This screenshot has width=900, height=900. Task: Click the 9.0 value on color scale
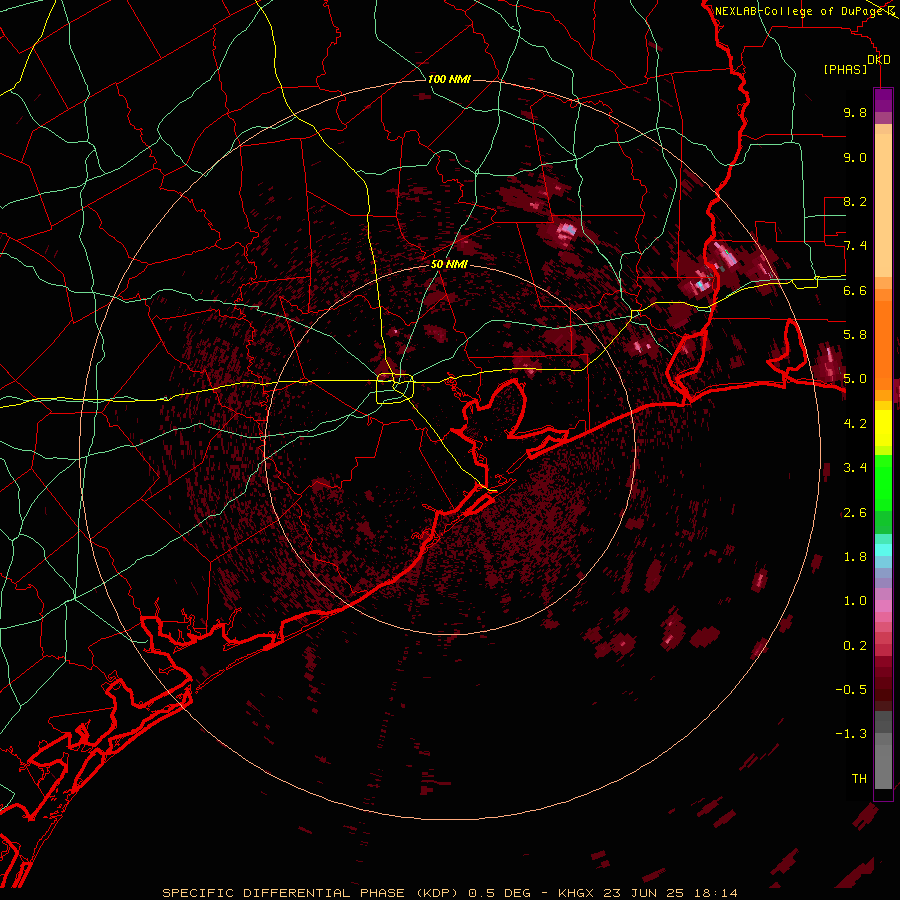tap(855, 157)
